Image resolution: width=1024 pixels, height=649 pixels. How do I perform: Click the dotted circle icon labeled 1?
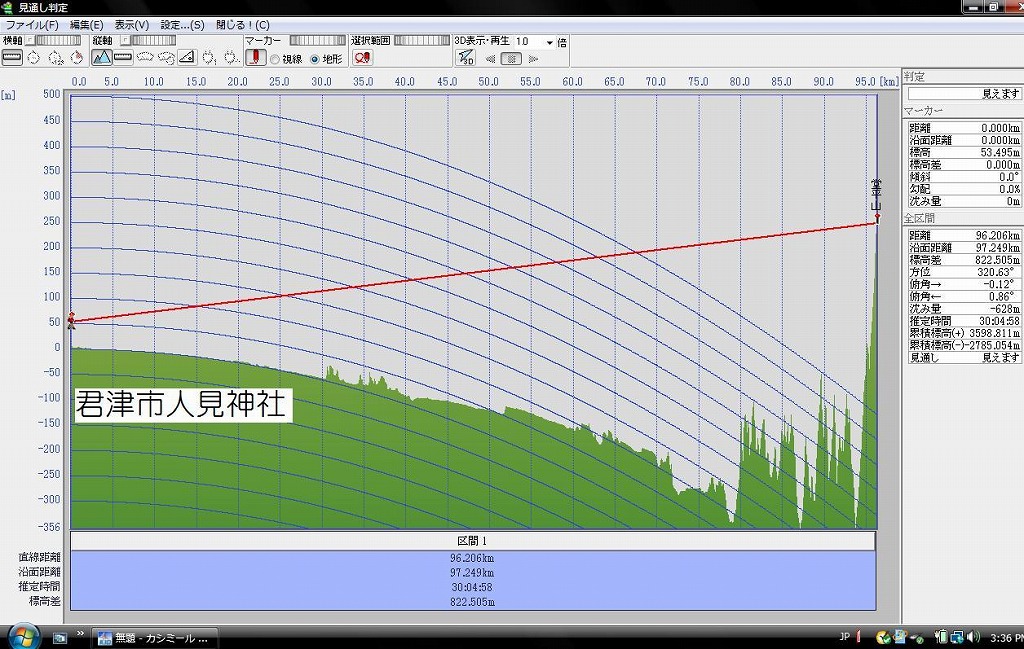click(209, 58)
